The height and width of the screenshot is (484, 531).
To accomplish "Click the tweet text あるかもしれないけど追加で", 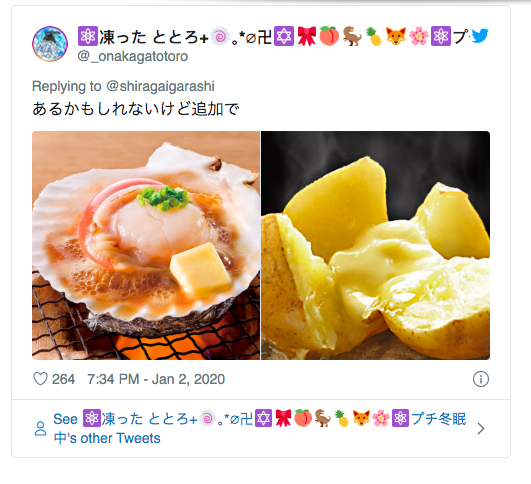I will point(136,109).
